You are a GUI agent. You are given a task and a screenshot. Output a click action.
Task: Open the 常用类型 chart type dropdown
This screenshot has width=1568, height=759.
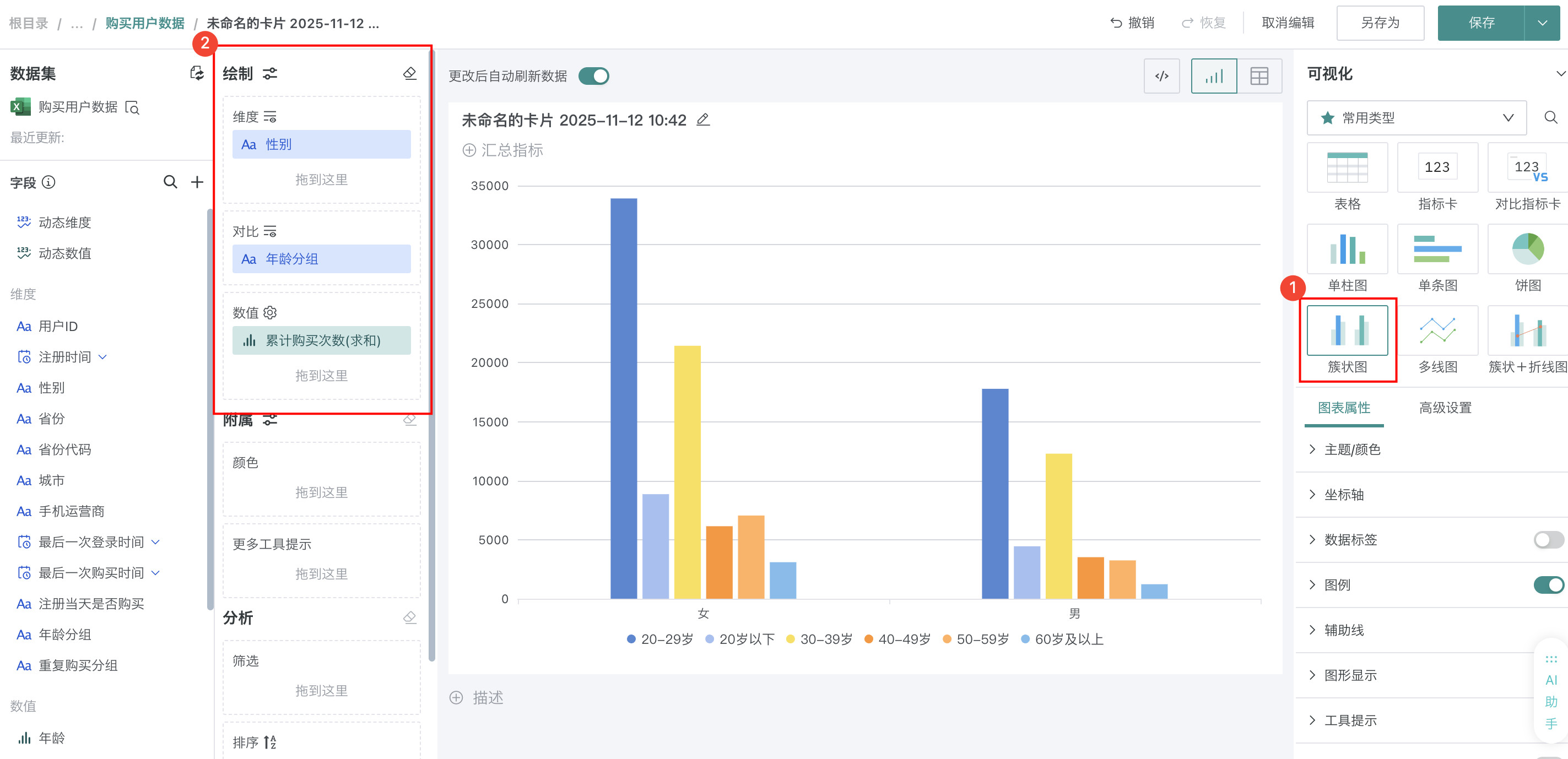pyautogui.click(x=1416, y=117)
